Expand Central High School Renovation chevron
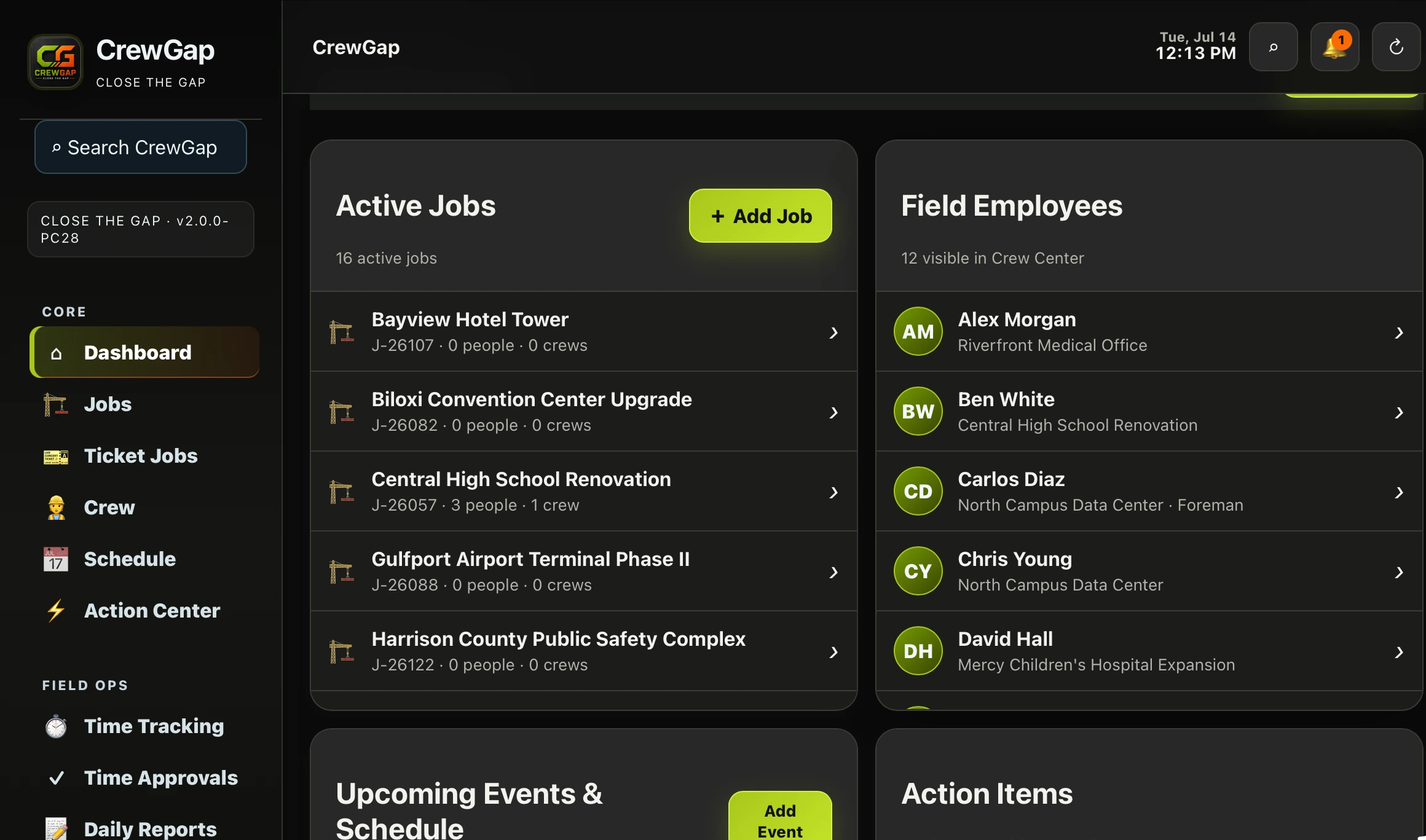 834,492
